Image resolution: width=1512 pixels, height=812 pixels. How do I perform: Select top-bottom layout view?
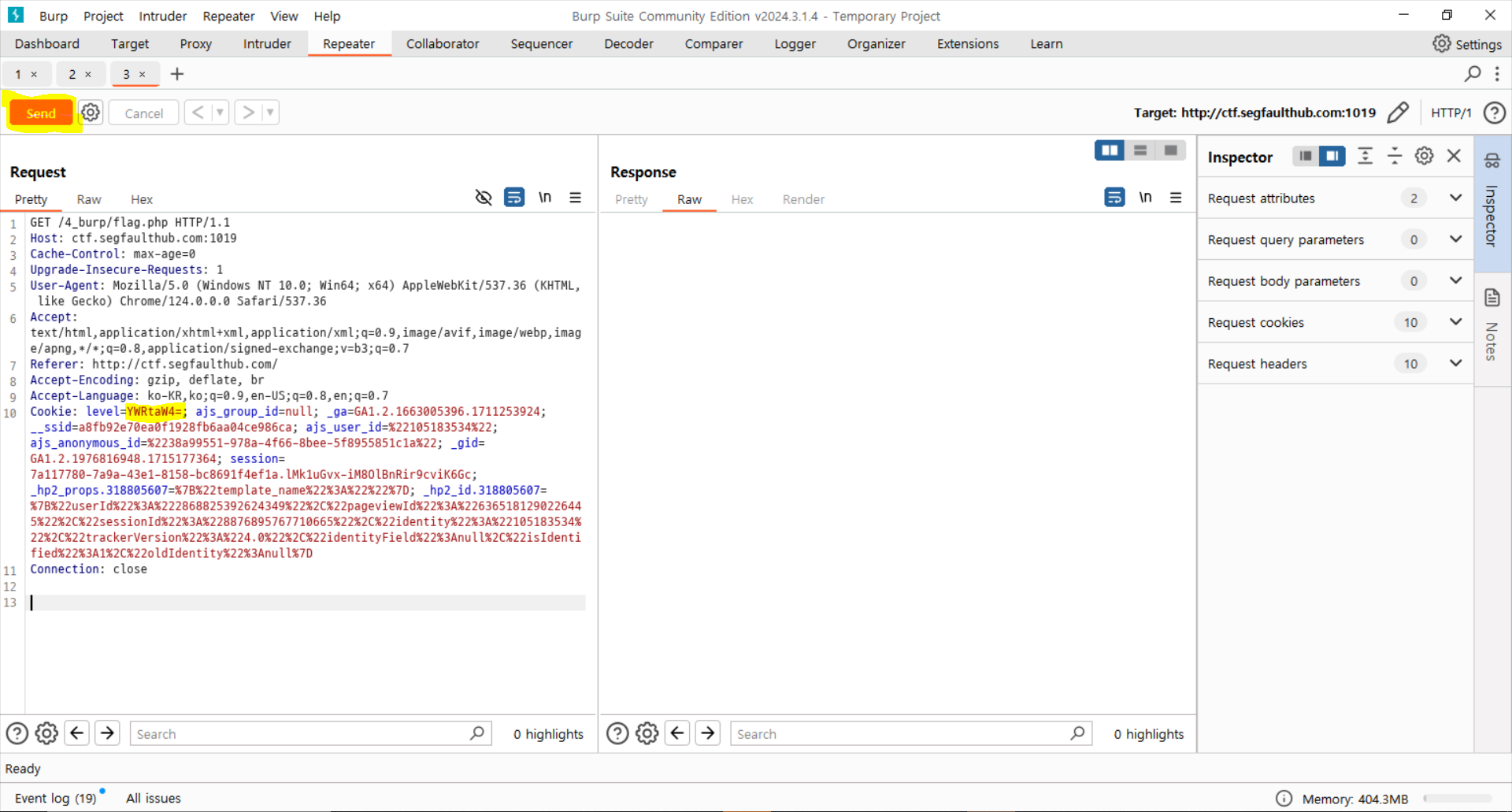1140,150
